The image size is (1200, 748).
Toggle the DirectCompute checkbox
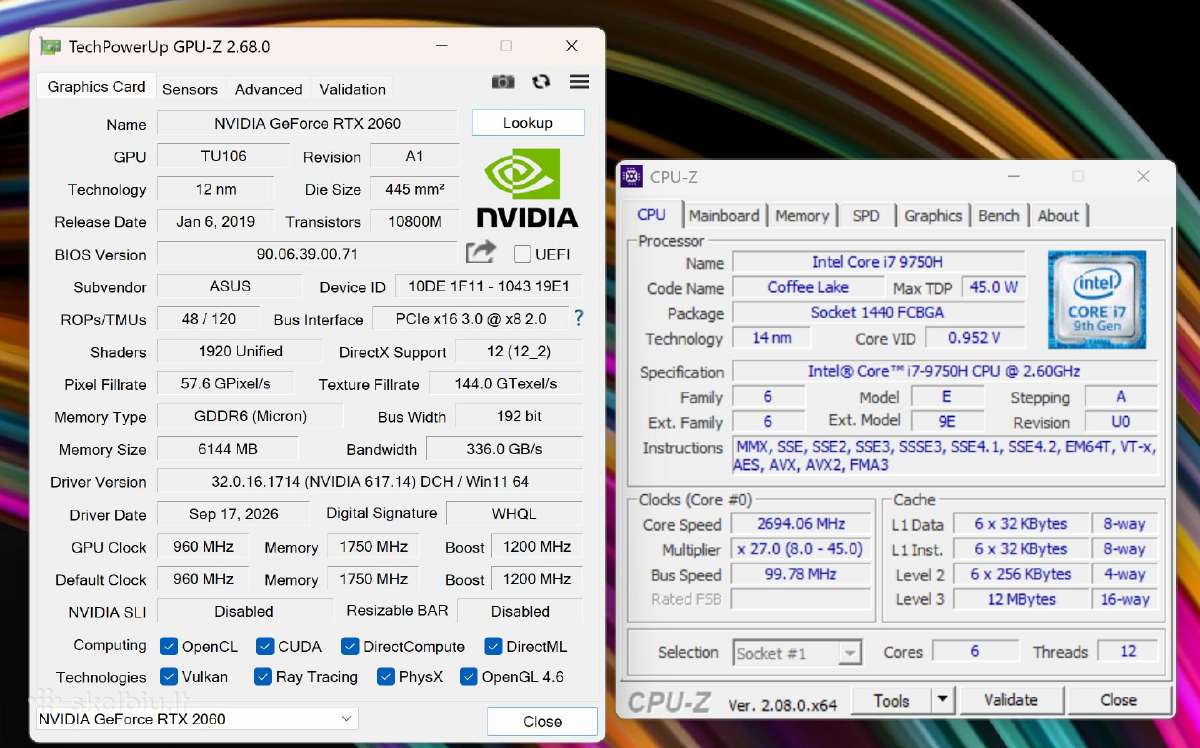tap(350, 646)
